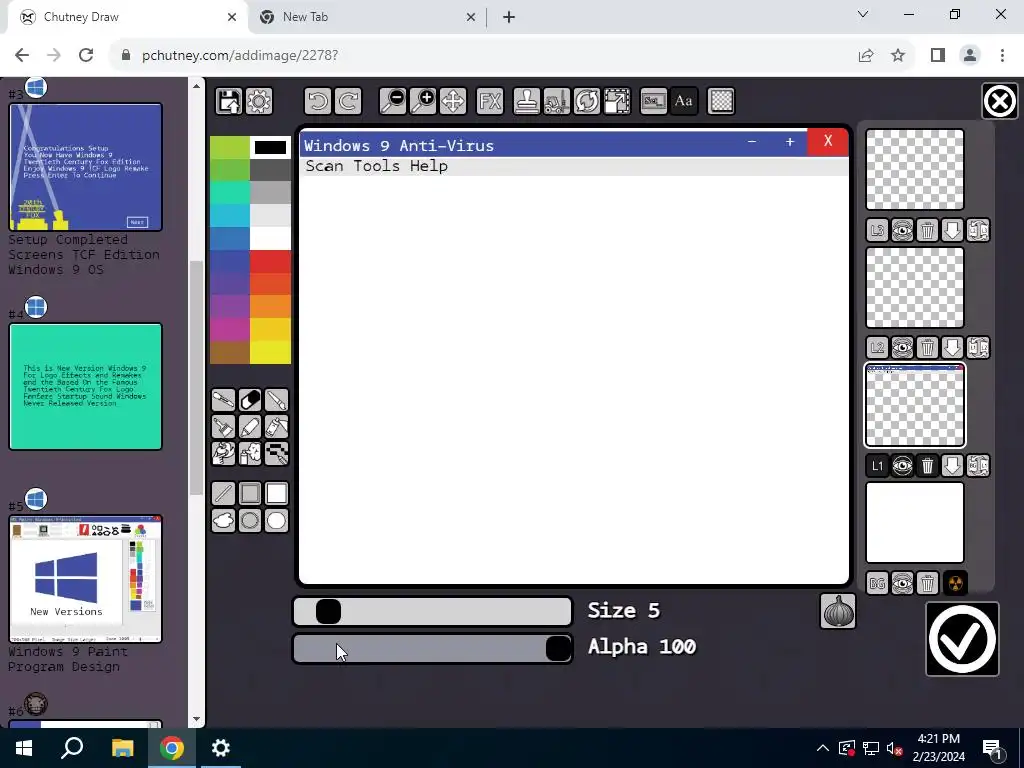Image resolution: width=1024 pixels, height=768 pixels.
Task: Select the BG layer label button
Action: [878, 583]
